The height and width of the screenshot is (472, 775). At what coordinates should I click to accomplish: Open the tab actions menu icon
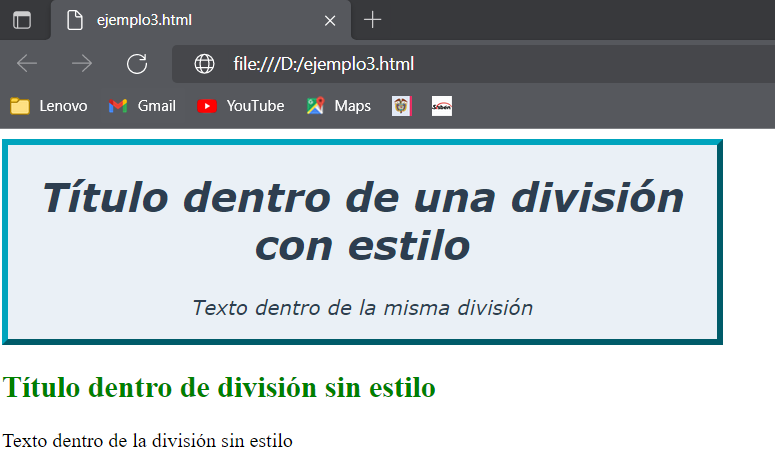[x=22, y=20]
